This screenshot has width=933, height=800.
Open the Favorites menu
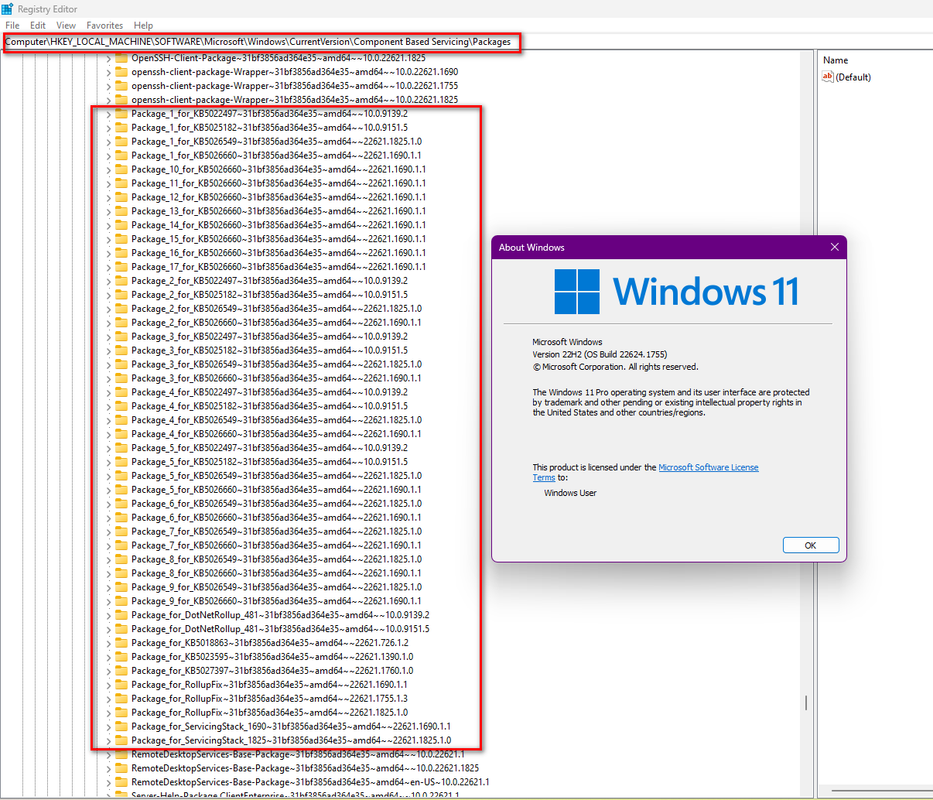point(105,26)
